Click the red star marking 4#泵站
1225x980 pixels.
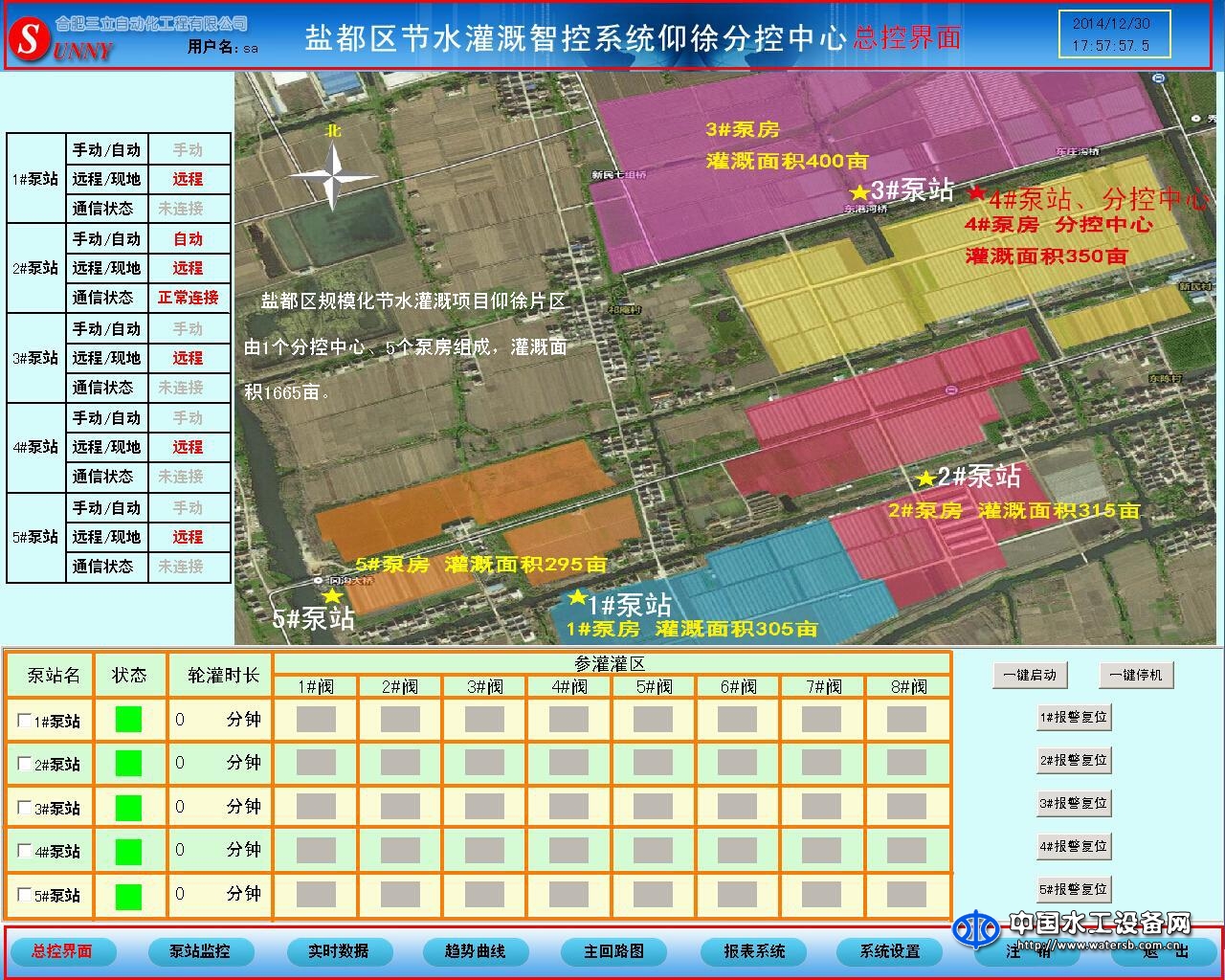pyautogui.click(x=976, y=193)
